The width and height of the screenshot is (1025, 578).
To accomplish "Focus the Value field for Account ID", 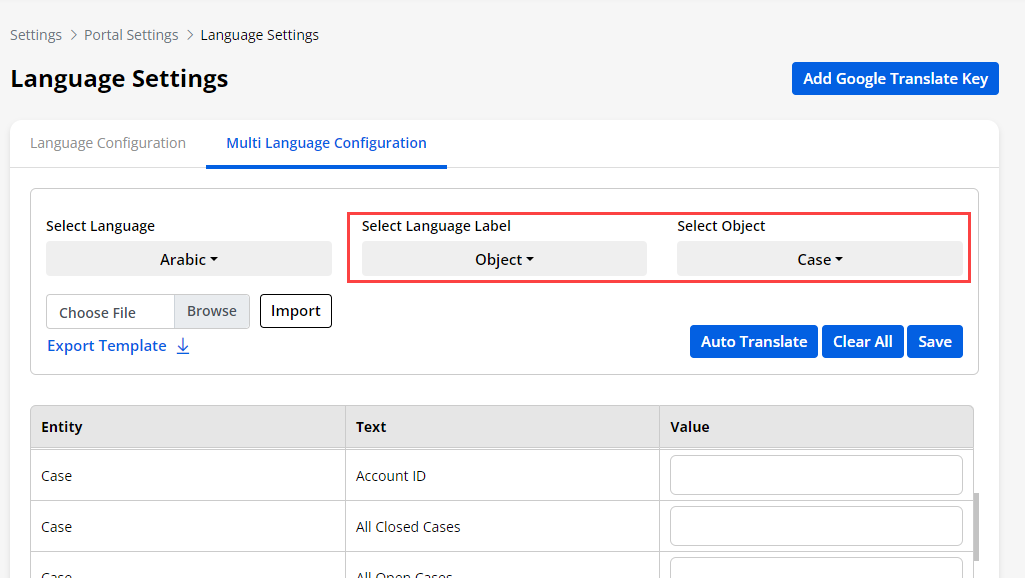I will (x=815, y=475).
